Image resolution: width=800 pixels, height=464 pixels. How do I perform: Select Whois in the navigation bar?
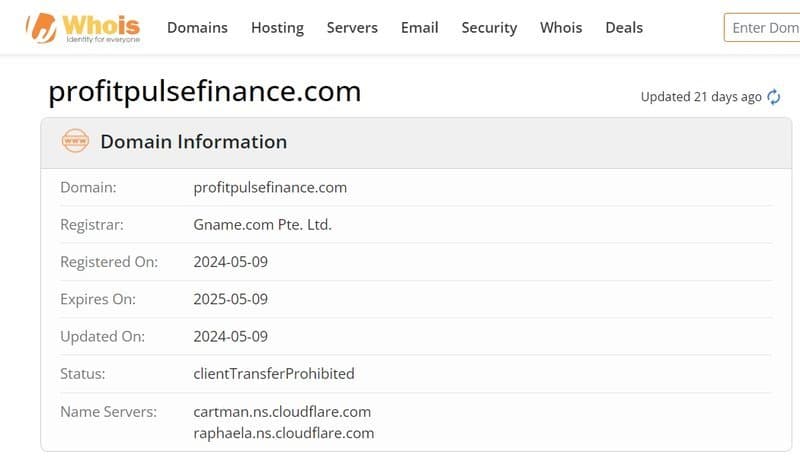[561, 28]
